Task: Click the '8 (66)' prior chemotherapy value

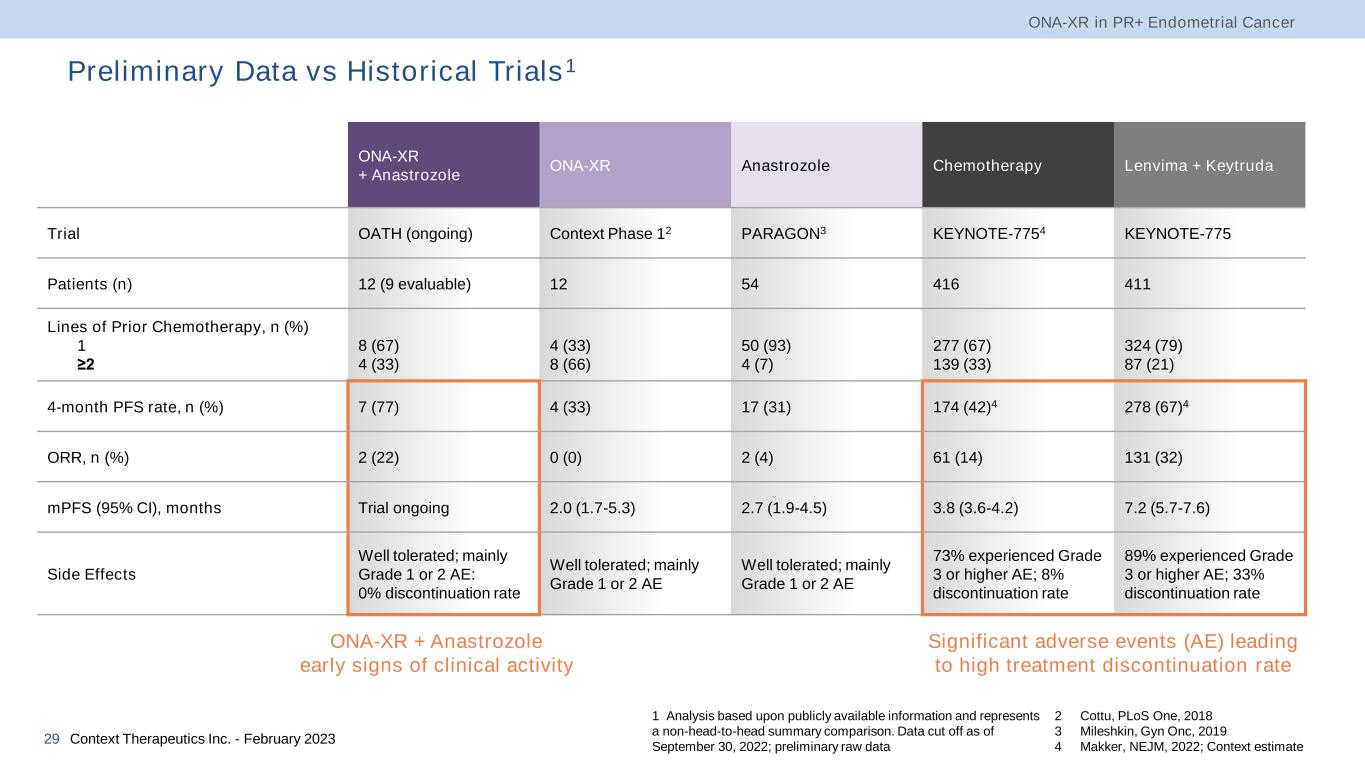Action: (x=571, y=363)
